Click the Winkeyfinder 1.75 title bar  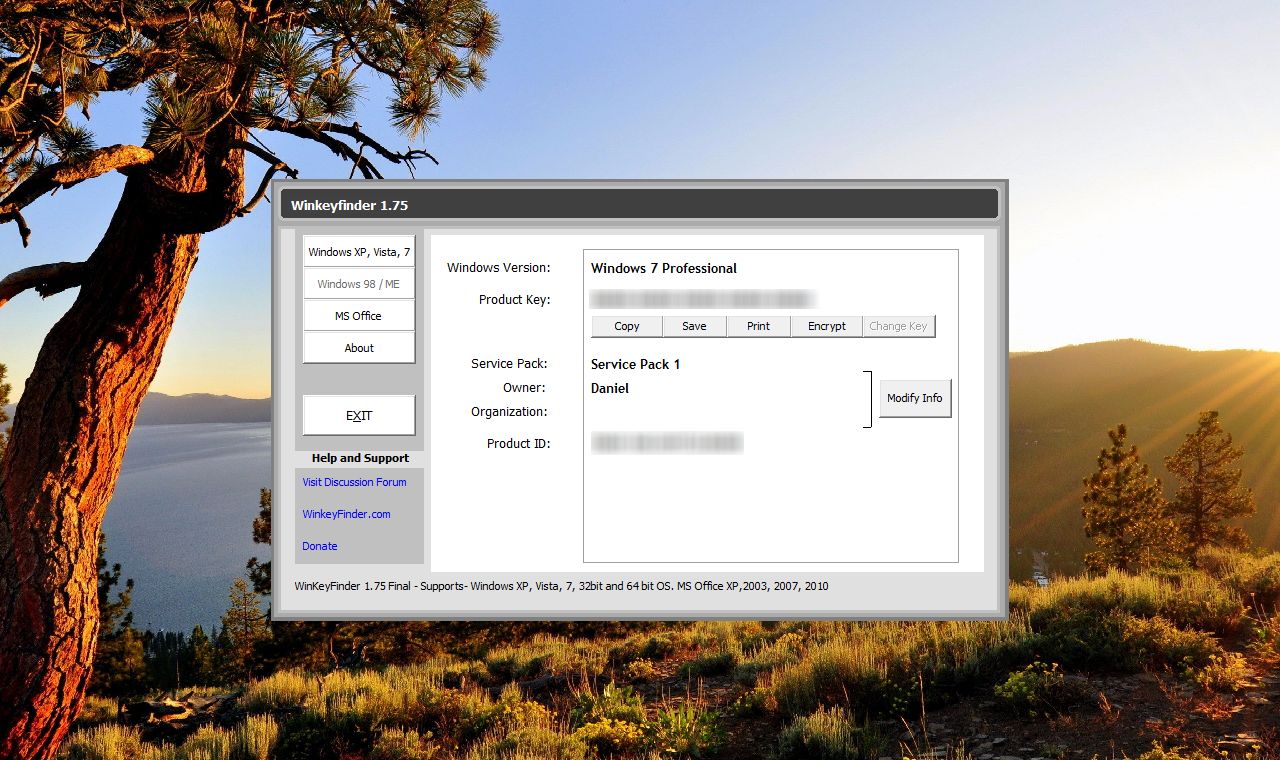639,205
